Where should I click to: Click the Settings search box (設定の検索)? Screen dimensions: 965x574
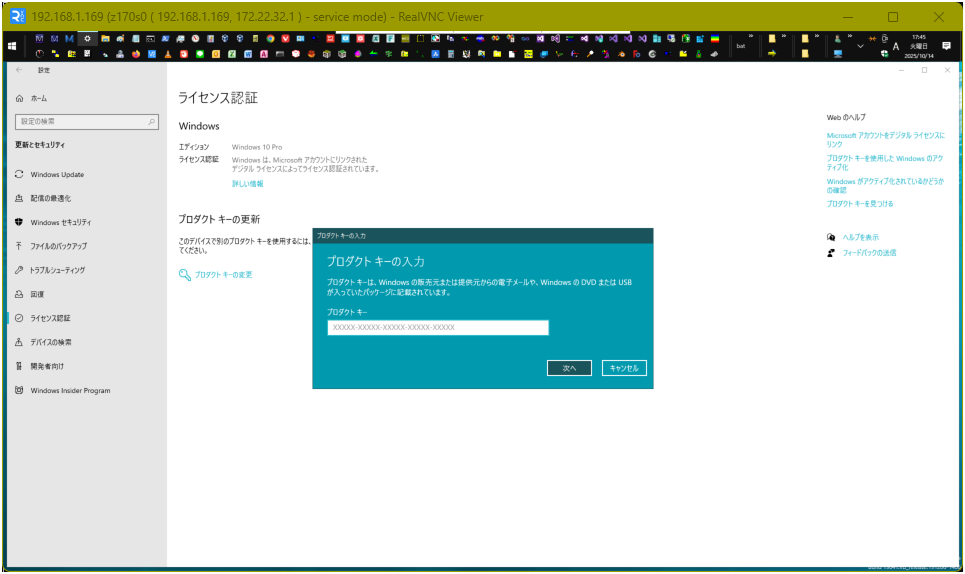[x=87, y=122]
